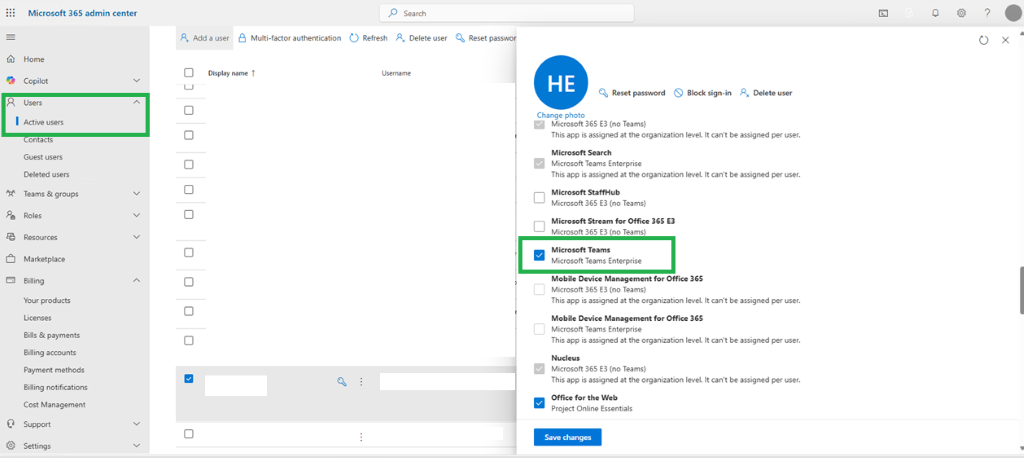Click the Search input field

pyautogui.click(x=507, y=13)
